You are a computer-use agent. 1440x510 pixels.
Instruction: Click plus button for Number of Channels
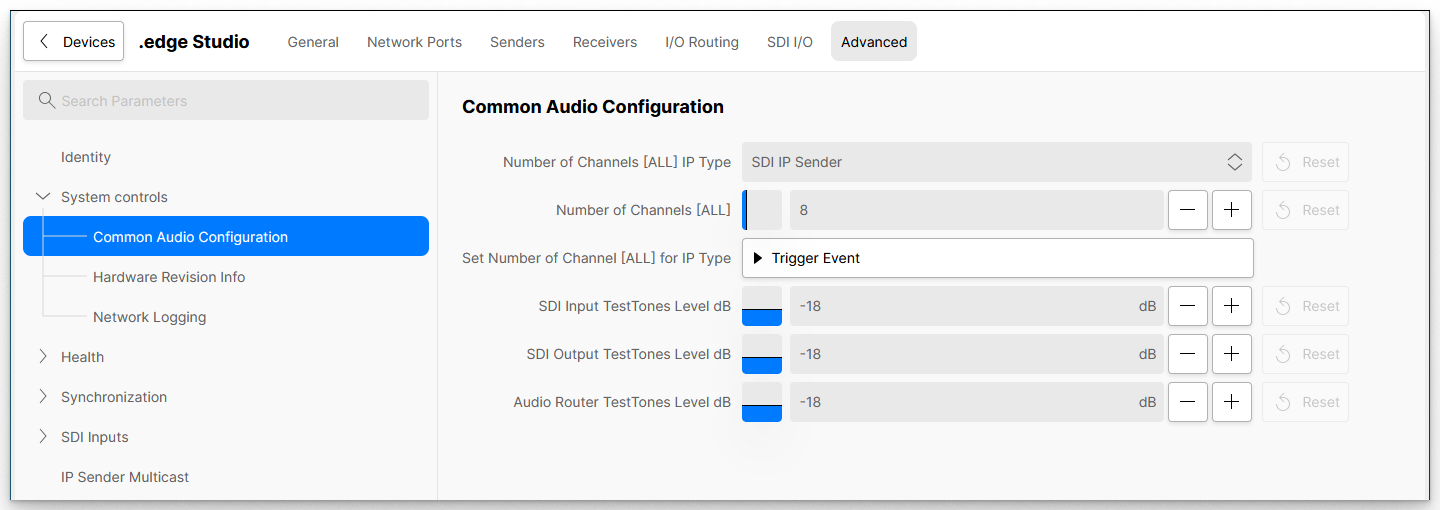[x=1231, y=210]
